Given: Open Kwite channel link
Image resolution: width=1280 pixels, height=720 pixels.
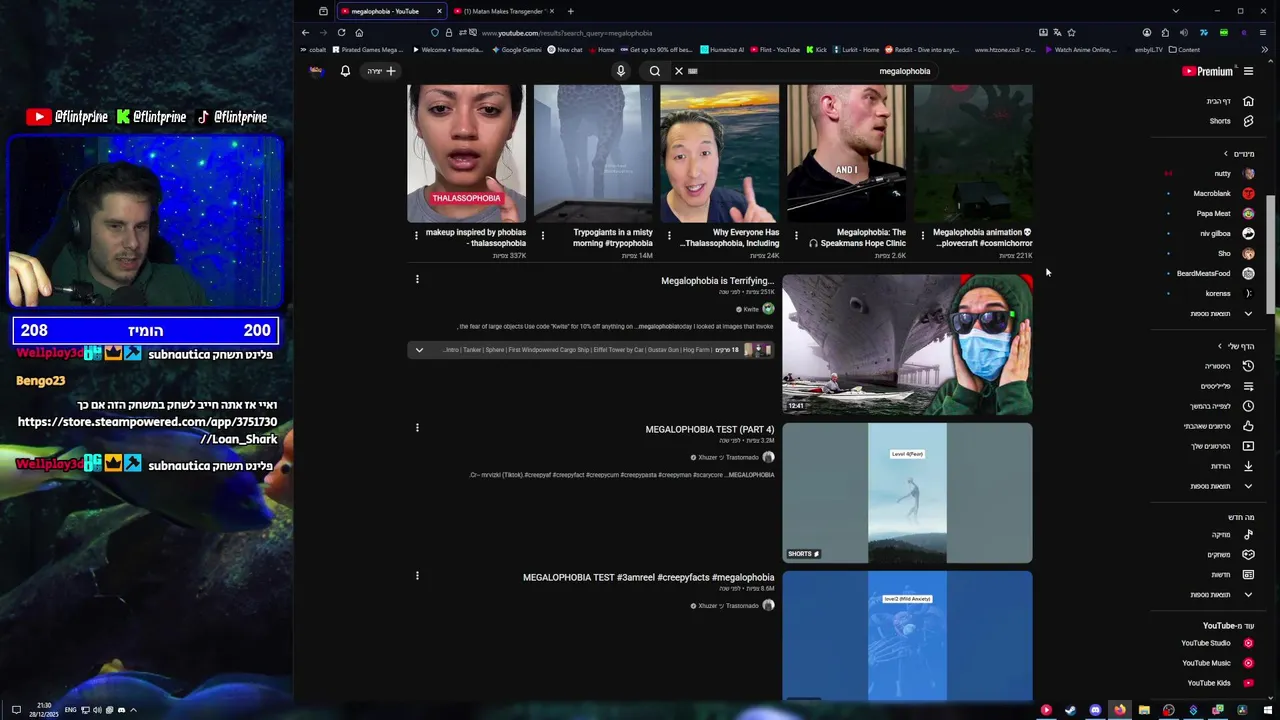Looking at the screenshot, I should tap(751, 309).
